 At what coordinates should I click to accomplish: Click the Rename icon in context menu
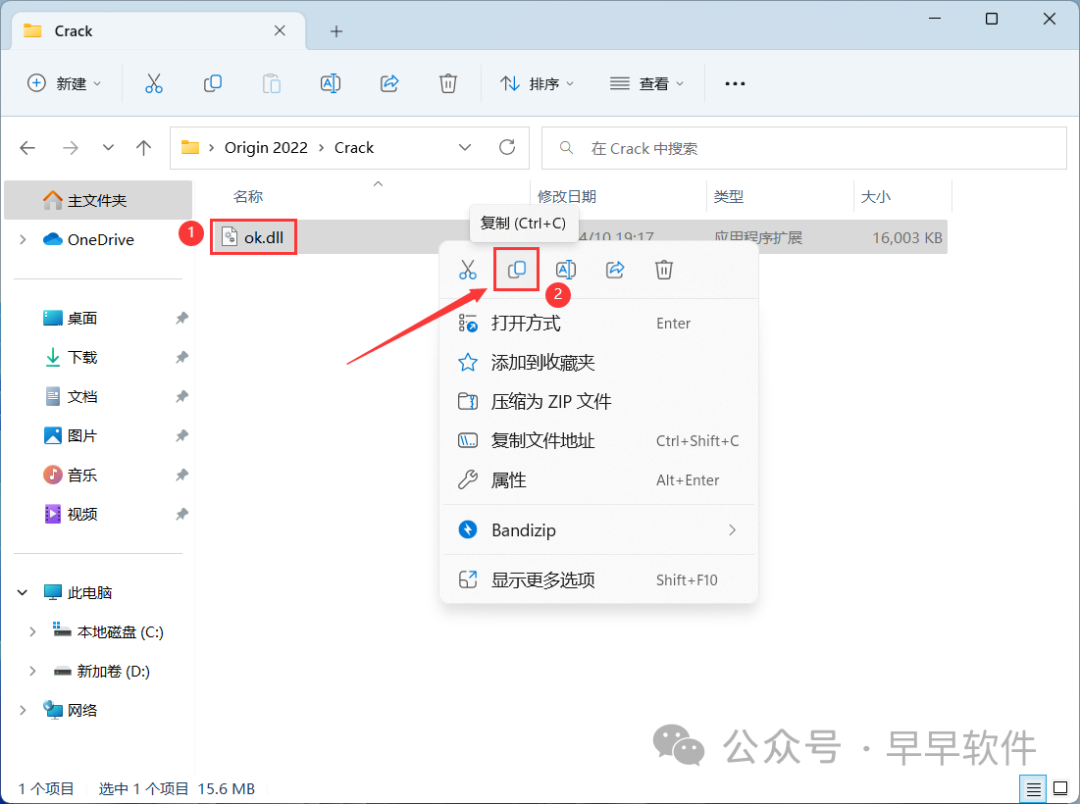[x=566, y=270]
